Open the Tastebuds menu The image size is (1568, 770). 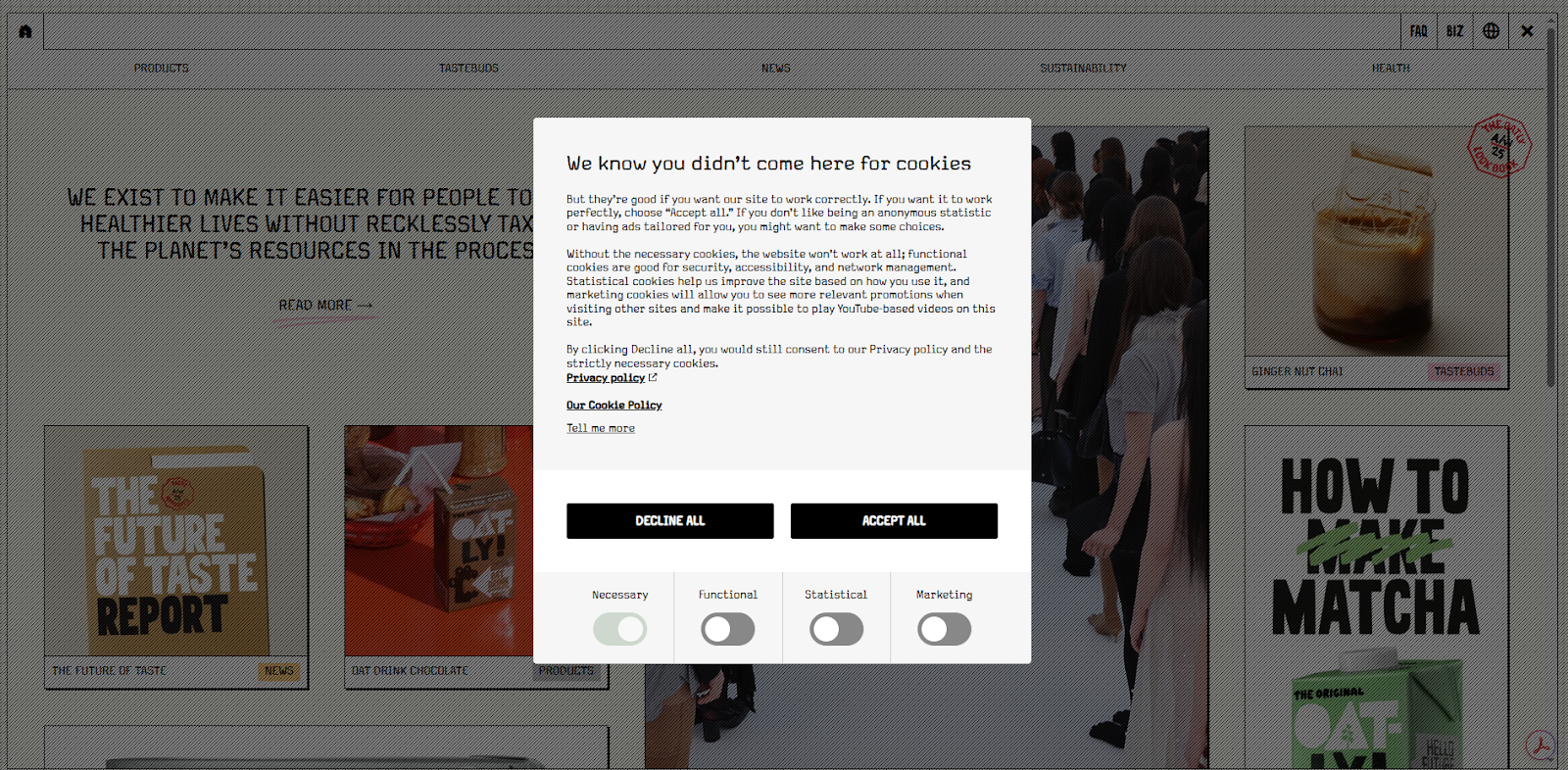(x=468, y=69)
